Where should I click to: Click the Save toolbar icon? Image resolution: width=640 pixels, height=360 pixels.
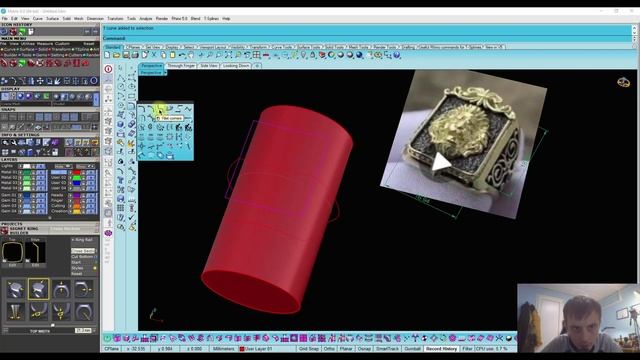pyautogui.click(x=126, y=55)
